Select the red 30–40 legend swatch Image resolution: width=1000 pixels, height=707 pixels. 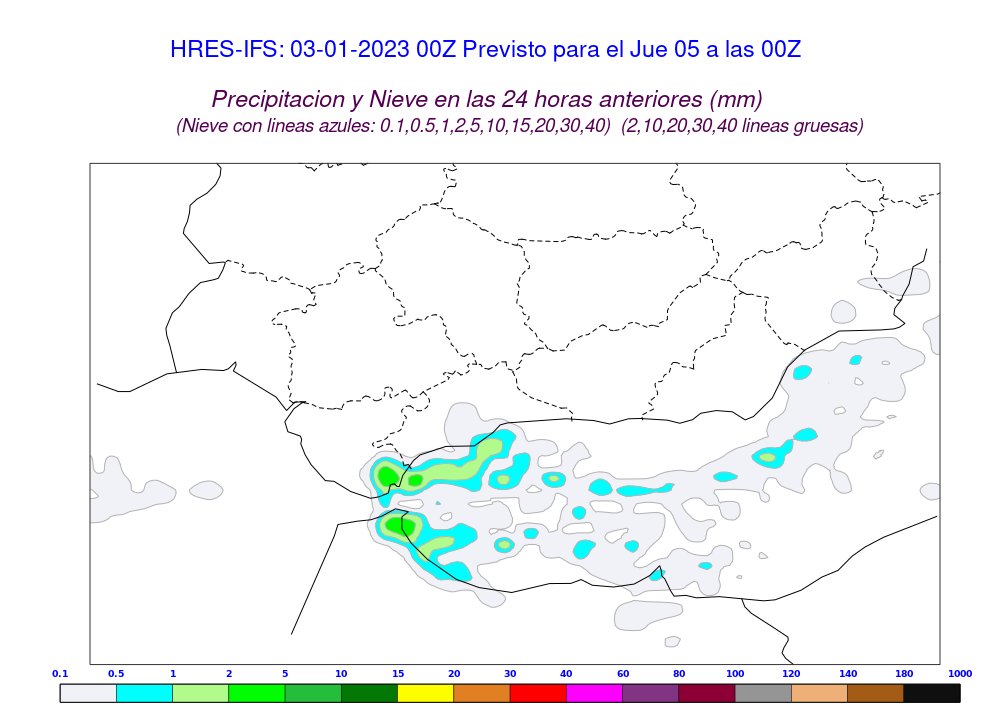click(x=538, y=694)
